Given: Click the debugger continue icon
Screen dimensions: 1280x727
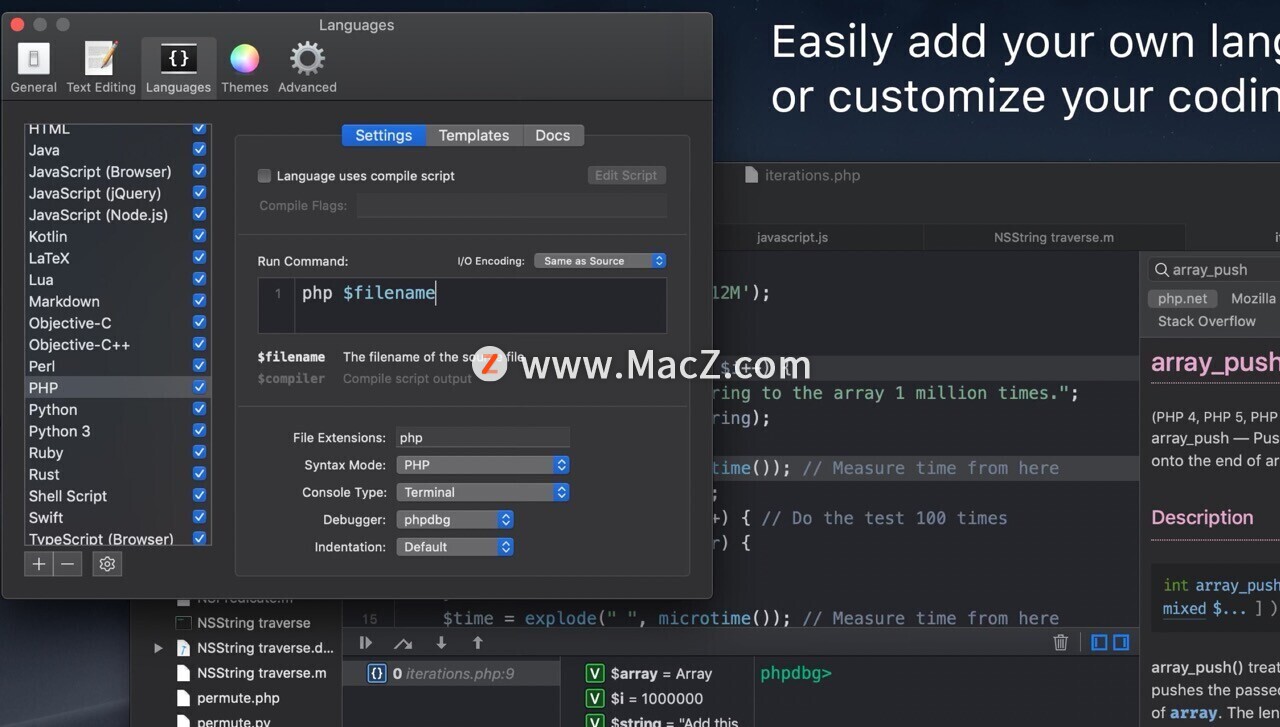Looking at the screenshot, I should pos(366,643).
